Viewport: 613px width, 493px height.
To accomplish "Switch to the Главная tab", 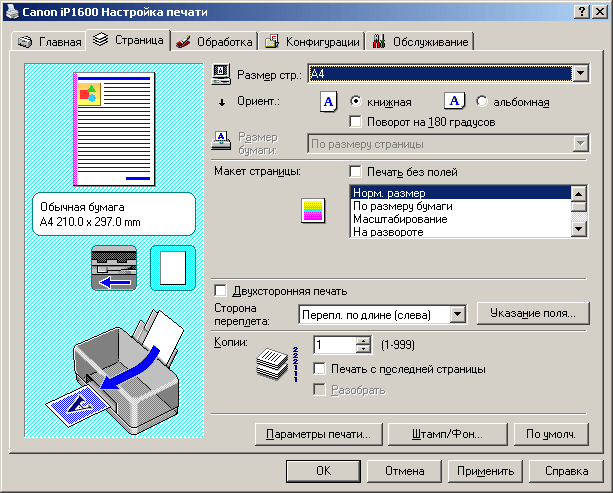I will [x=49, y=41].
